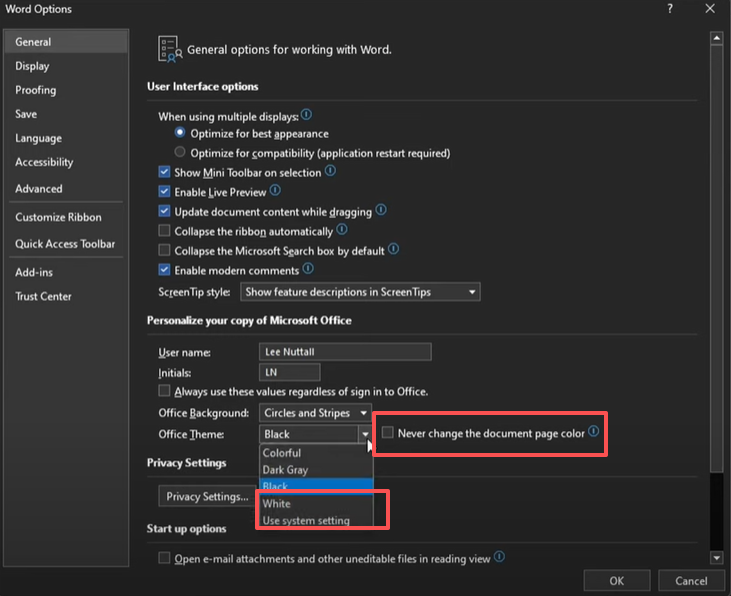This screenshot has width=731, height=596.
Task: Expand the Office Background dropdown
Action: pyautogui.click(x=316, y=413)
